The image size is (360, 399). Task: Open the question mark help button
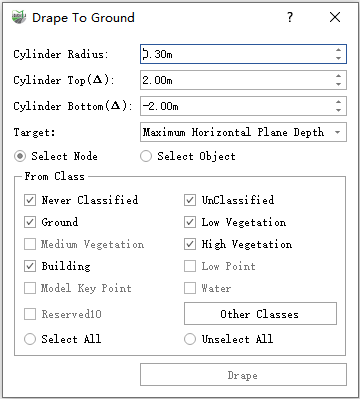click(290, 17)
